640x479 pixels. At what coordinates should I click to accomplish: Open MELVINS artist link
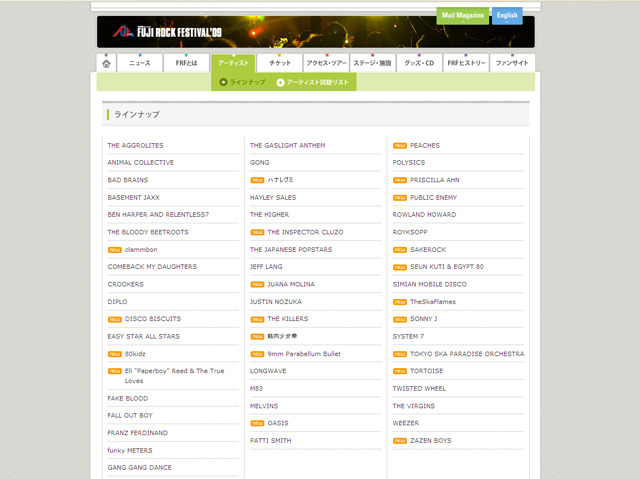[264, 406]
